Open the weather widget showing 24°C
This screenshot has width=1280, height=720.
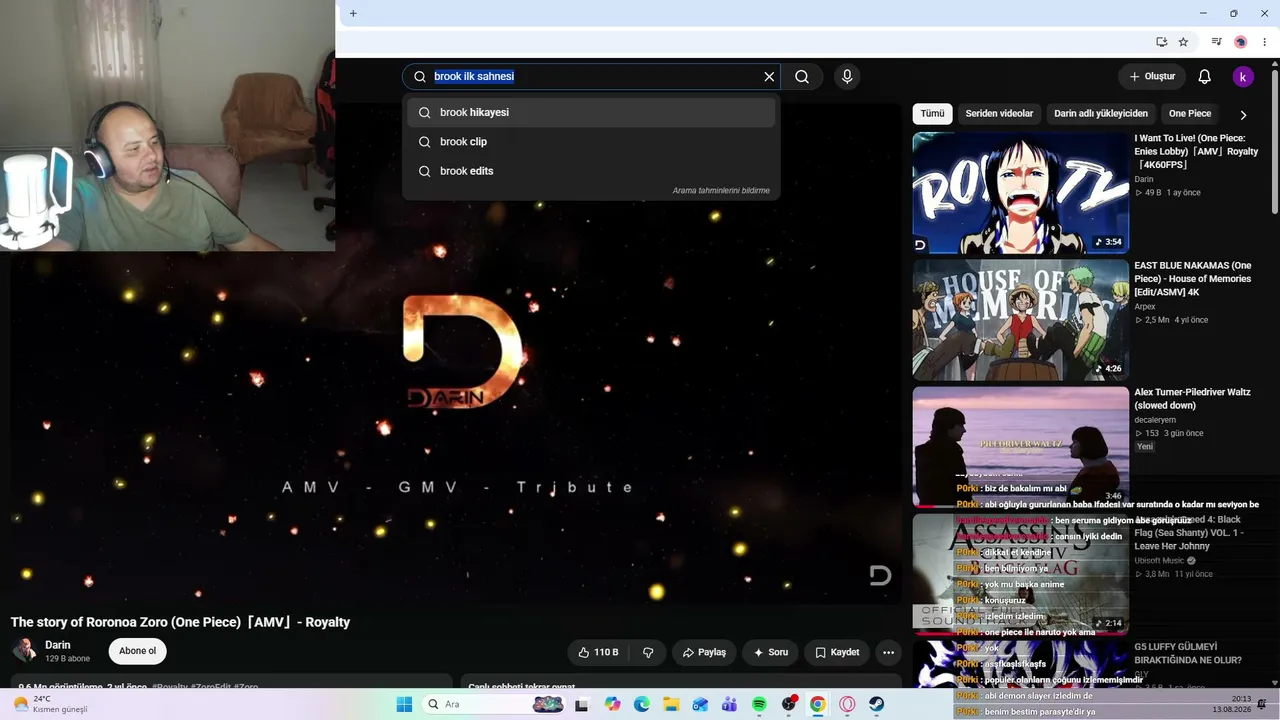pyautogui.click(x=50, y=704)
